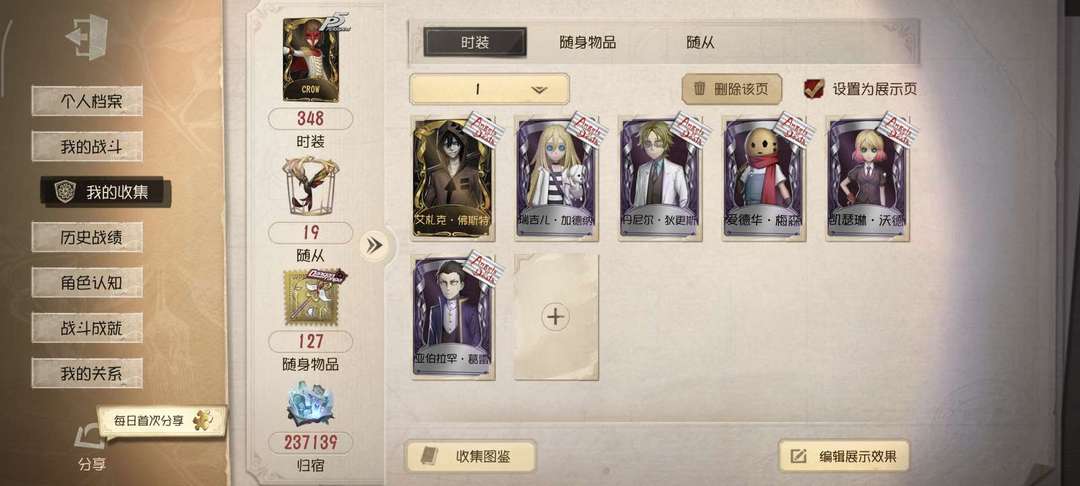The image size is (1080, 486).
Task: Expand the panel with the double-arrow button
Action: (x=375, y=245)
